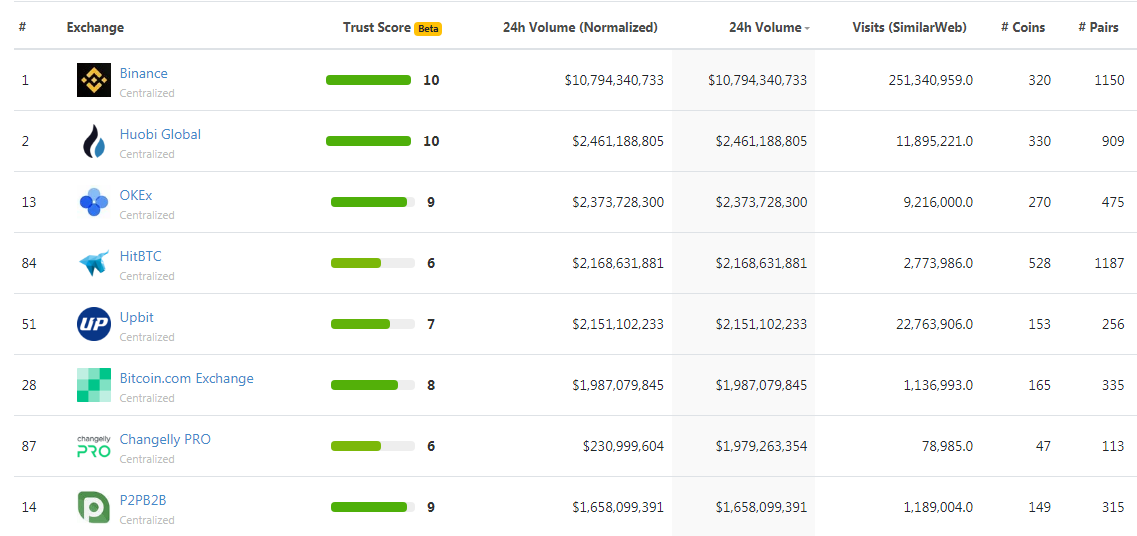Sort table by Exchange column header
This screenshot has height=536, width=1137.
pyautogui.click(x=95, y=28)
